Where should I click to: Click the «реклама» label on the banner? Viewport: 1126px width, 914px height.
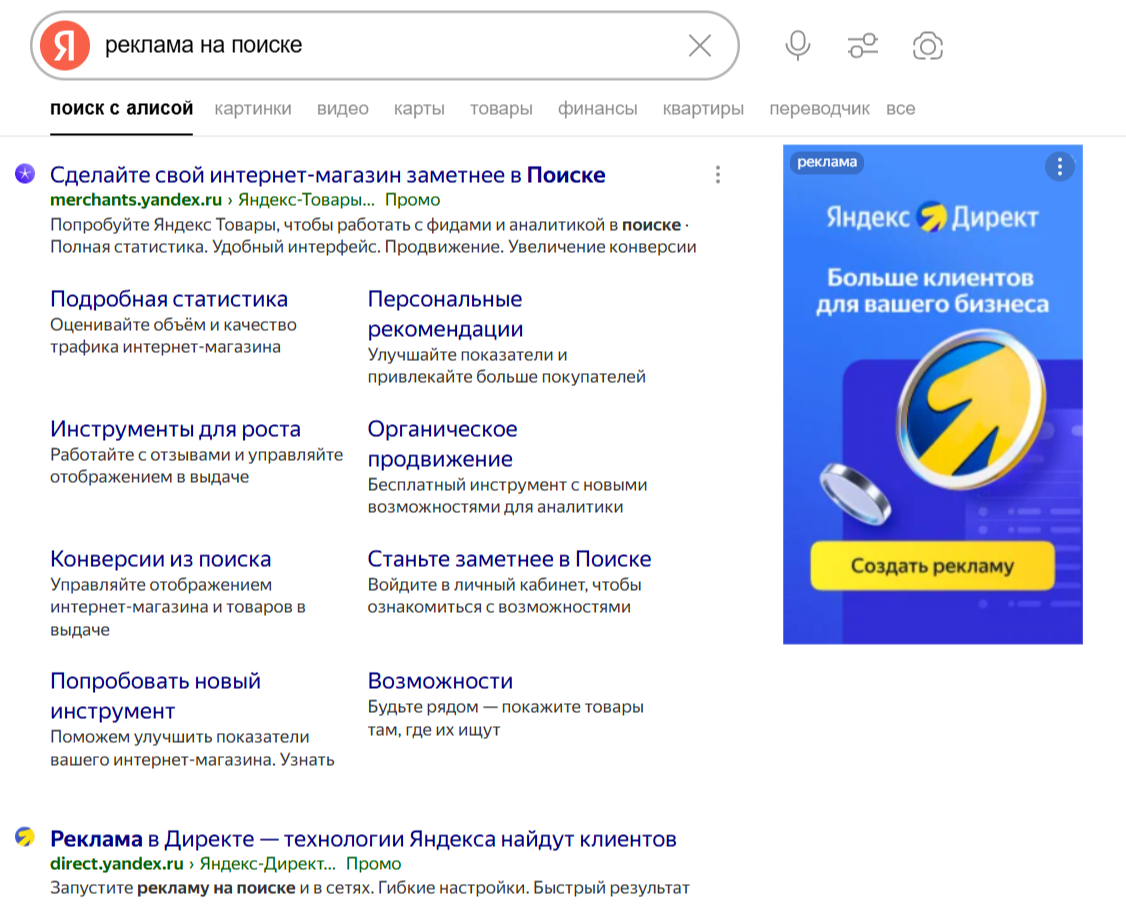(827, 162)
